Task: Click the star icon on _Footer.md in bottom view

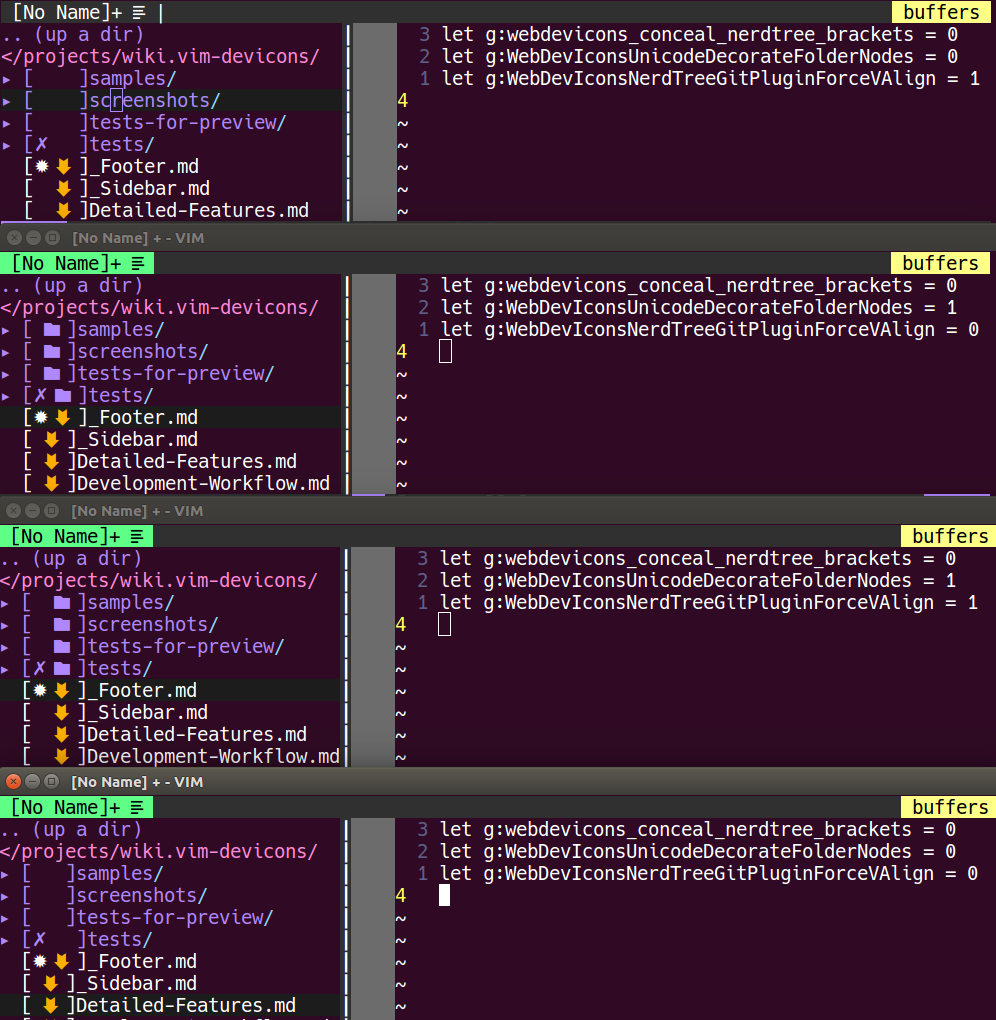Action: pos(40,961)
